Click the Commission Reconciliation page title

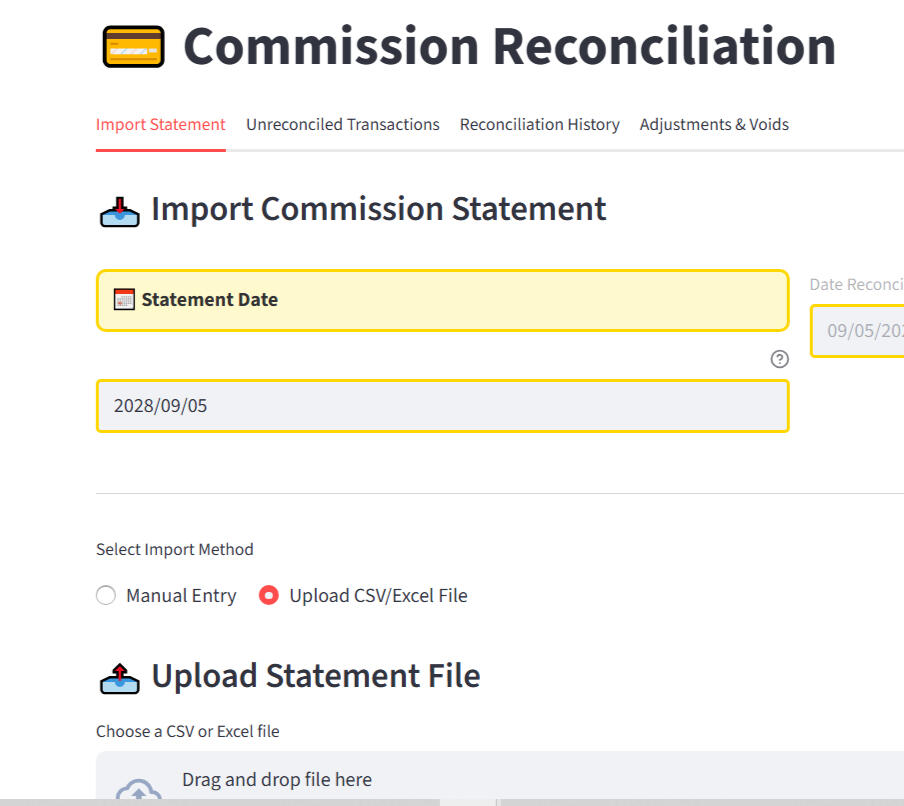509,47
